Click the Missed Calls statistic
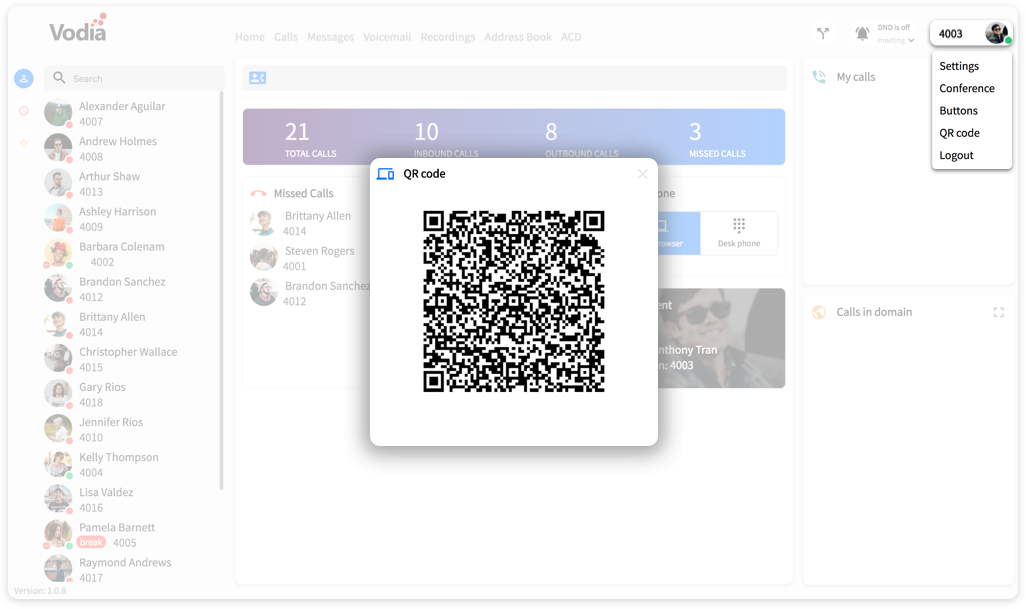The height and width of the screenshot is (609, 1026). tap(717, 139)
